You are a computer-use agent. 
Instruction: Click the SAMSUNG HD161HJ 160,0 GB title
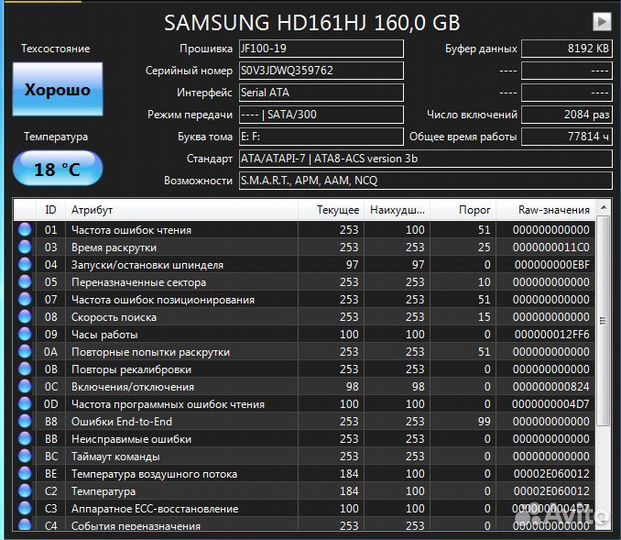(x=312, y=23)
